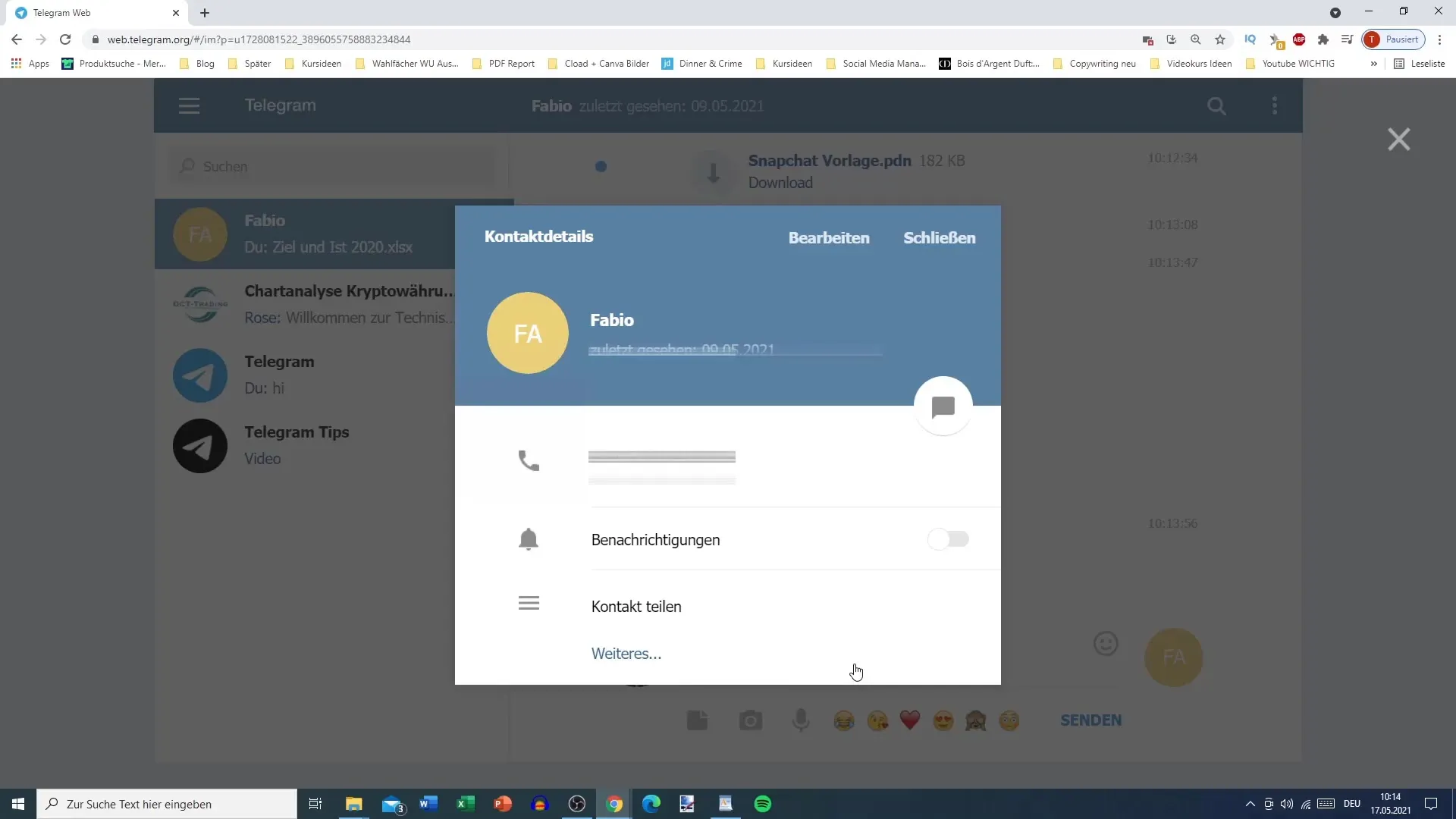Image resolution: width=1456 pixels, height=819 pixels.
Task: Open the Chrome three-dot menu
Action: [1439, 39]
